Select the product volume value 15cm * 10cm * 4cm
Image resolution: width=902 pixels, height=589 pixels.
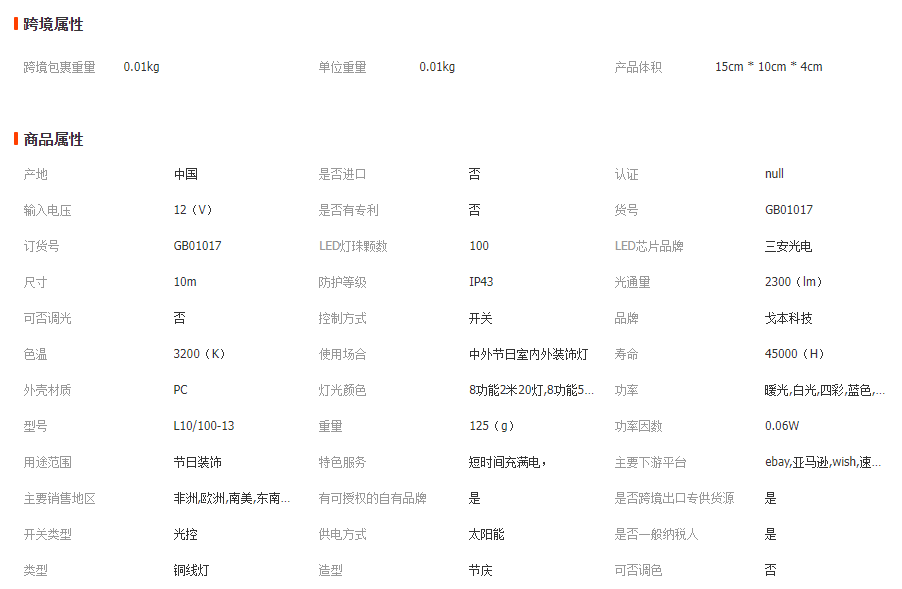(768, 67)
